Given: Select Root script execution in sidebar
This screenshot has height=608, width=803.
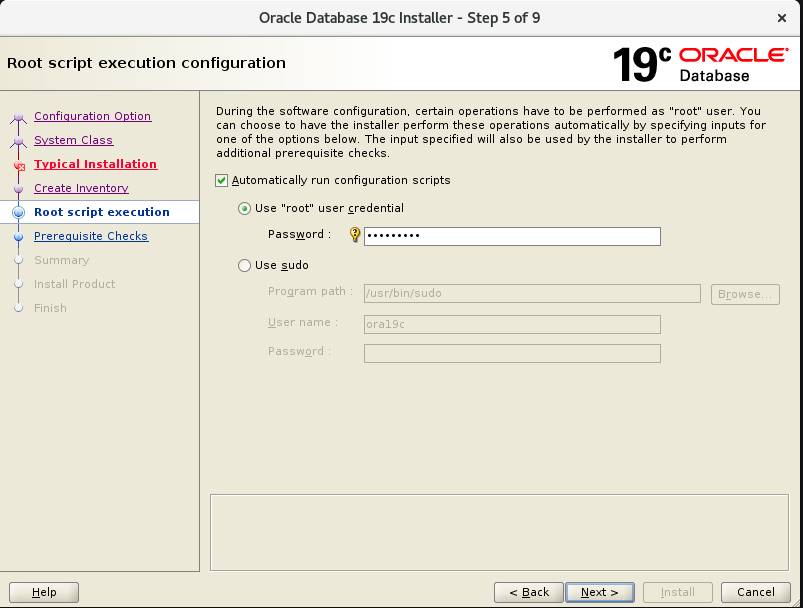Looking at the screenshot, I should (x=101, y=212).
